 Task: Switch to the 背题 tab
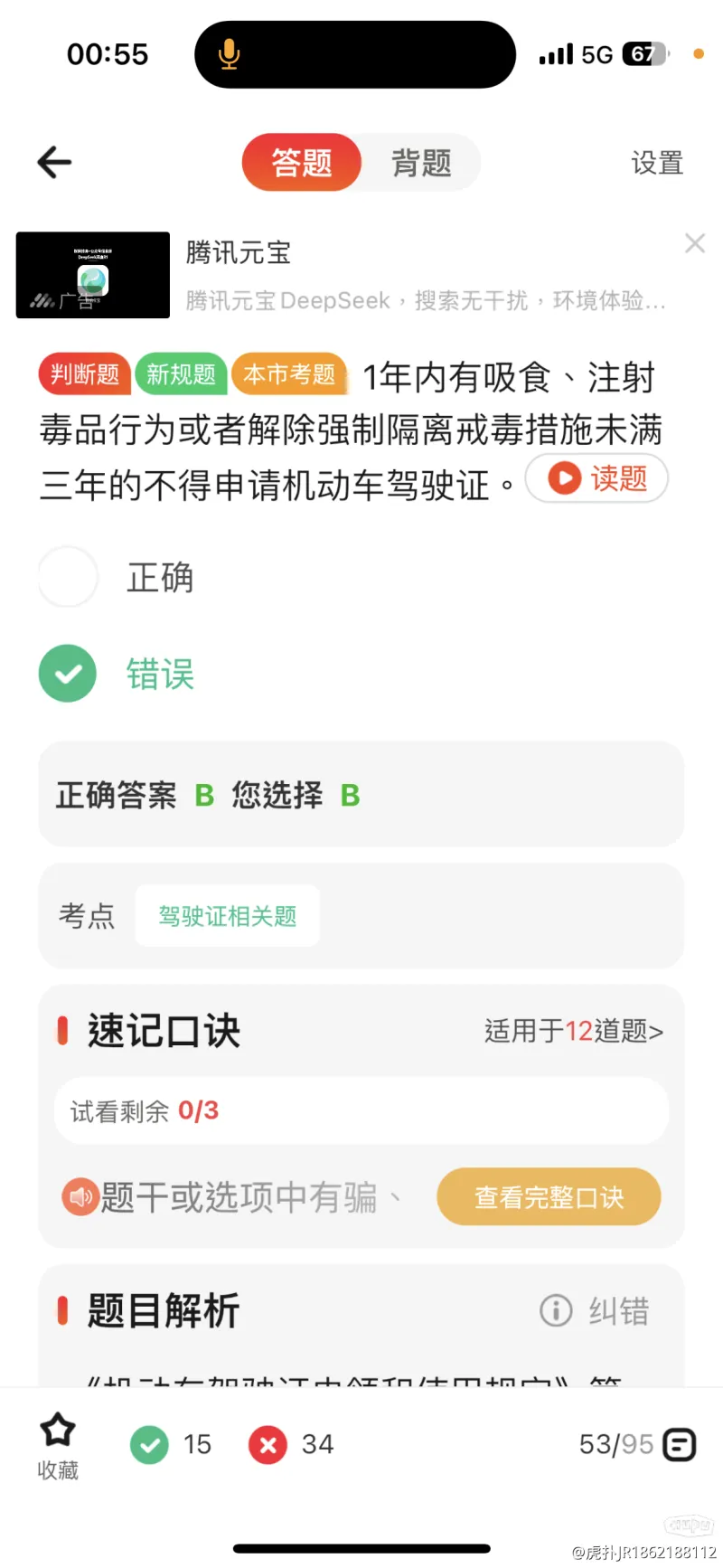tap(421, 163)
